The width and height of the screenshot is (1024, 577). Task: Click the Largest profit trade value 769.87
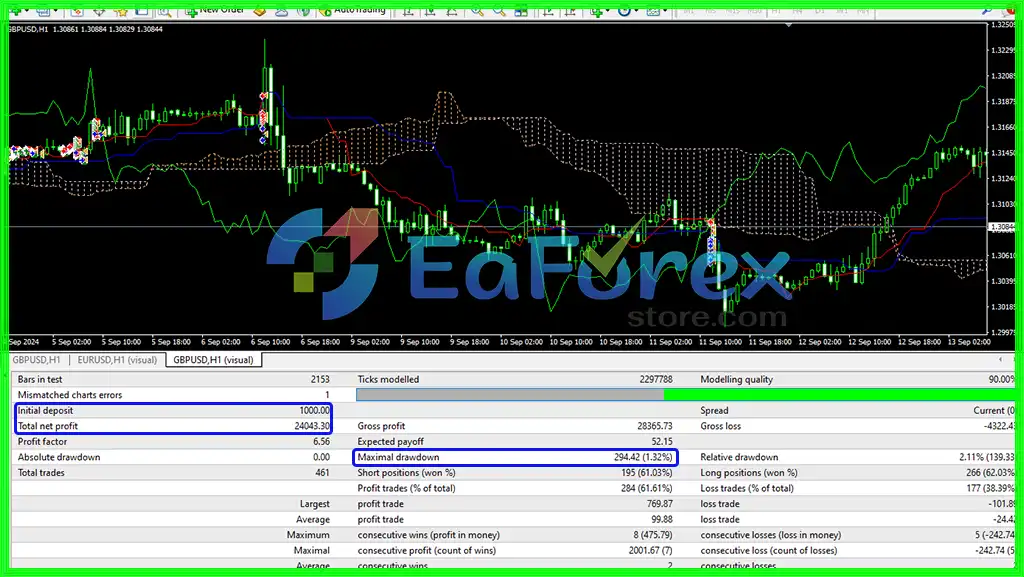point(660,505)
